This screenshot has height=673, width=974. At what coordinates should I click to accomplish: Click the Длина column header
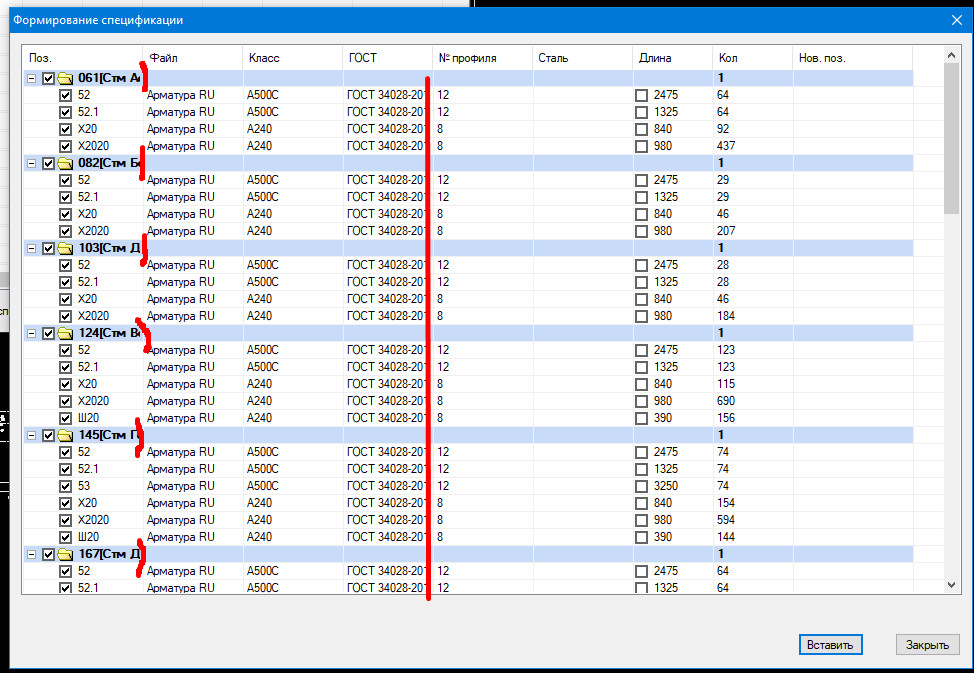pyautogui.click(x=672, y=58)
